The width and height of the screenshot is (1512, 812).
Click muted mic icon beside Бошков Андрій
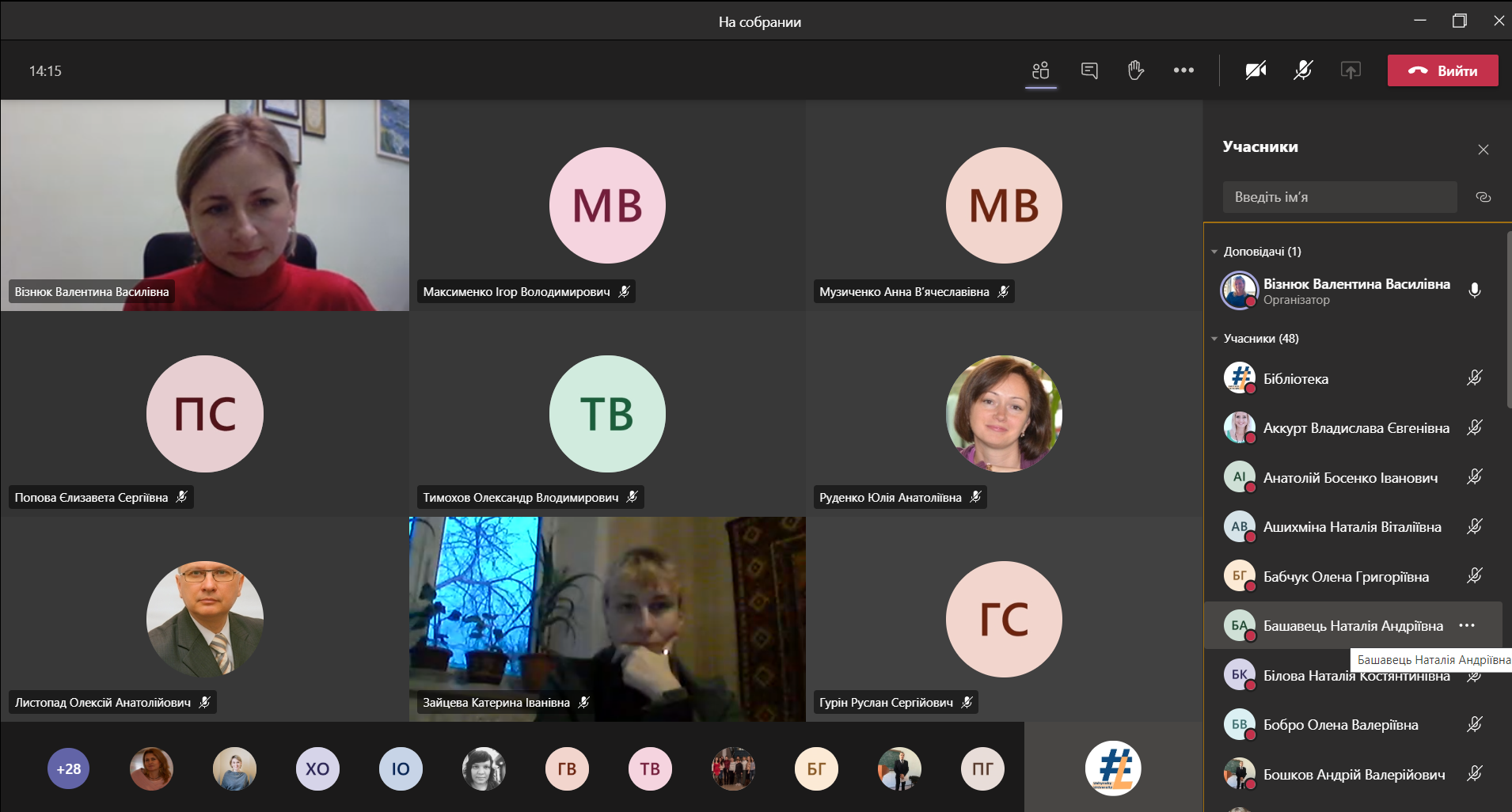(1474, 774)
